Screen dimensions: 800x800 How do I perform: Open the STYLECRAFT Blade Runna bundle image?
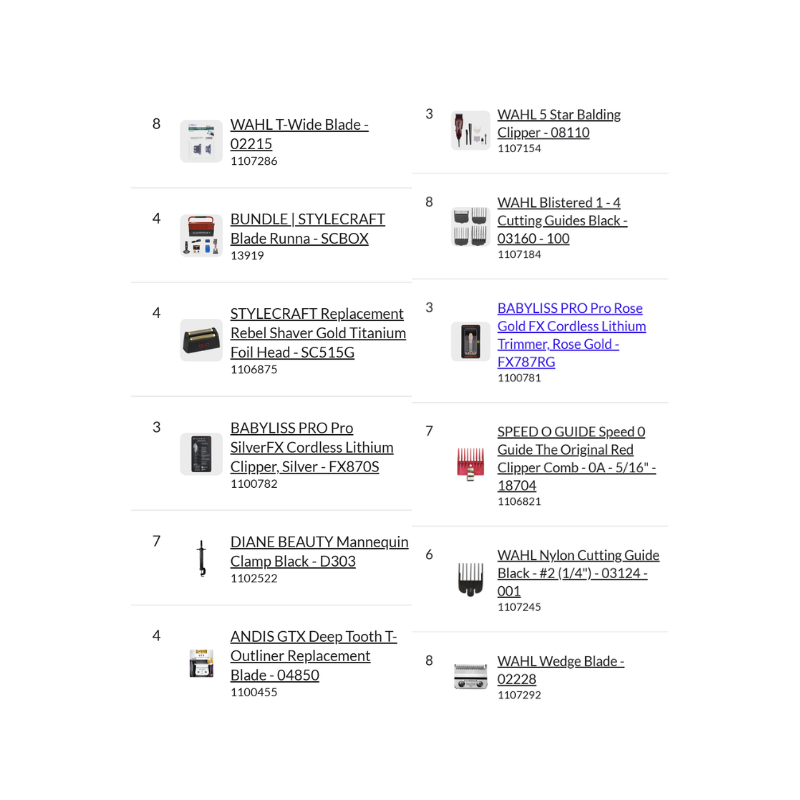pyautogui.click(x=201, y=236)
